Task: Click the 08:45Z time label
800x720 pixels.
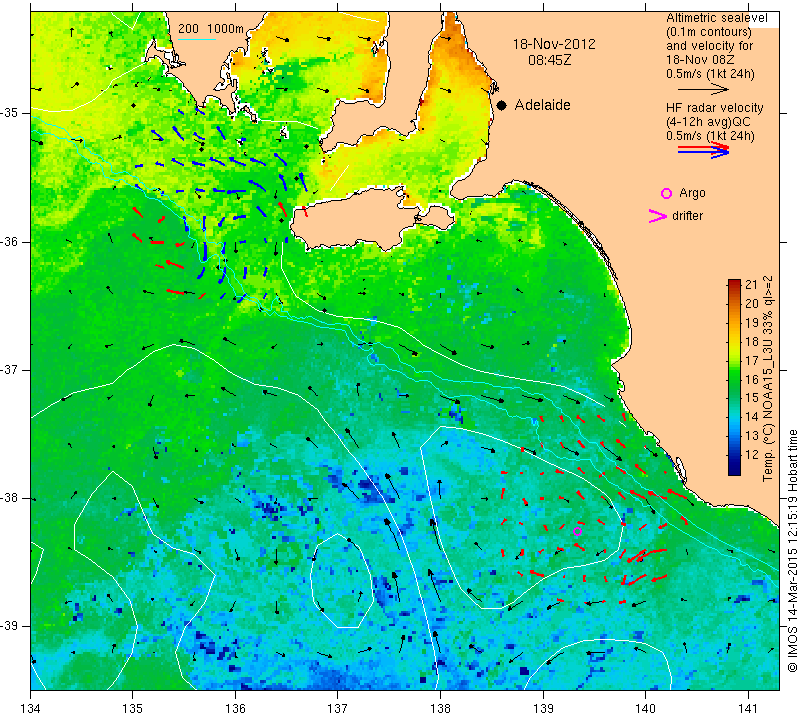Action: pyautogui.click(x=549, y=60)
